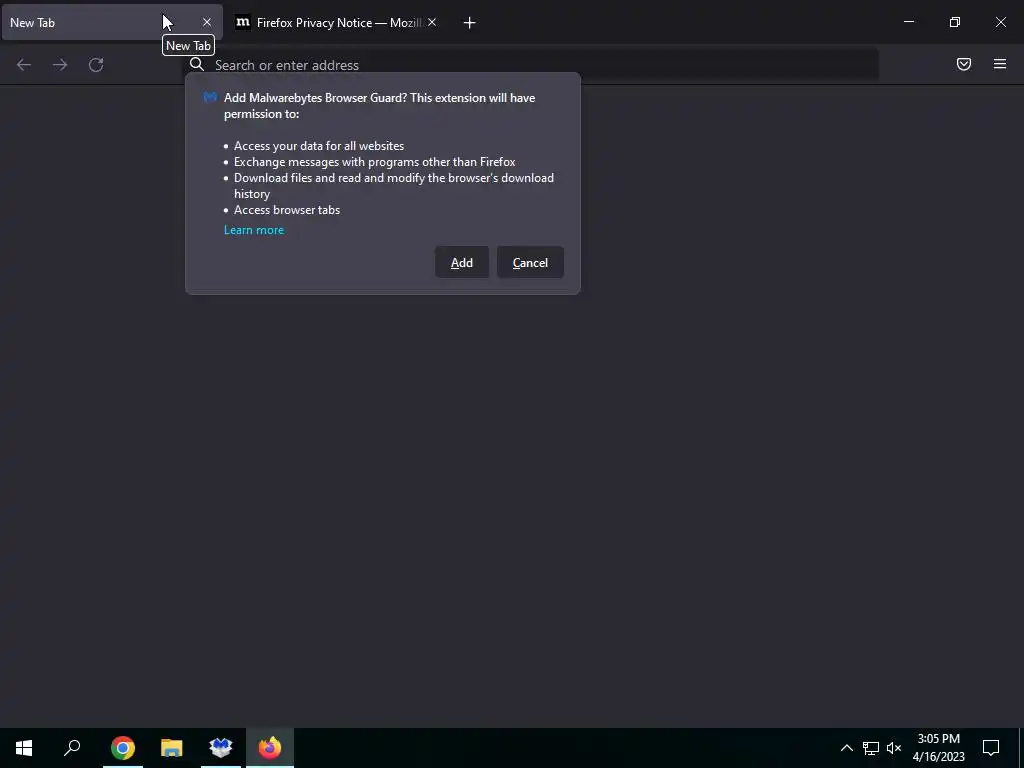Image resolution: width=1024 pixels, height=768 pixels.
Task: Launch Google Chrome from the taskbar
Action: point(123,748)
